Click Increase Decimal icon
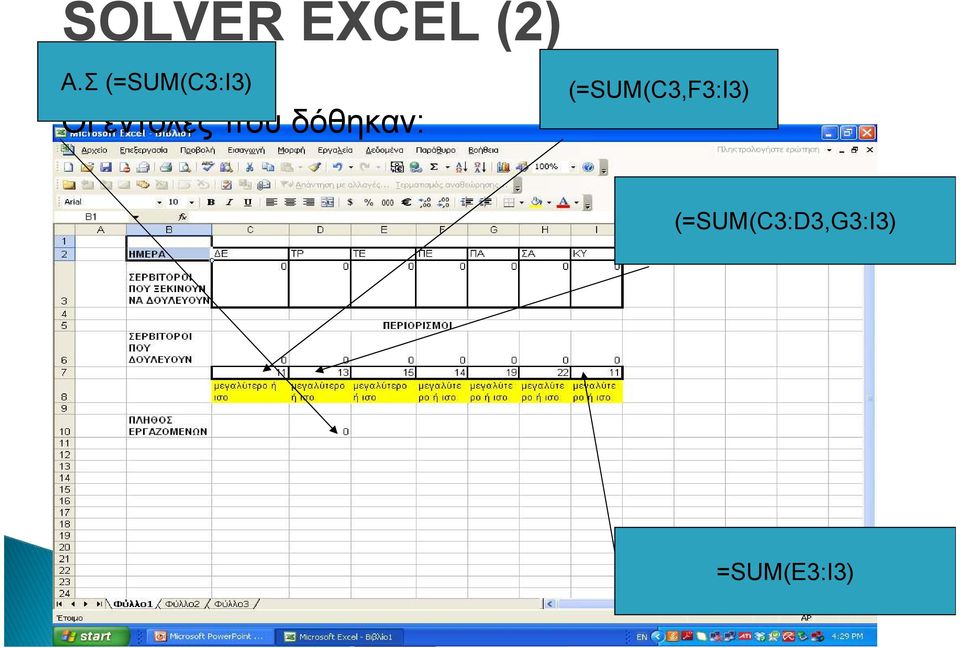The width and height of the screenshot is (960, 648). click(425, 202)
